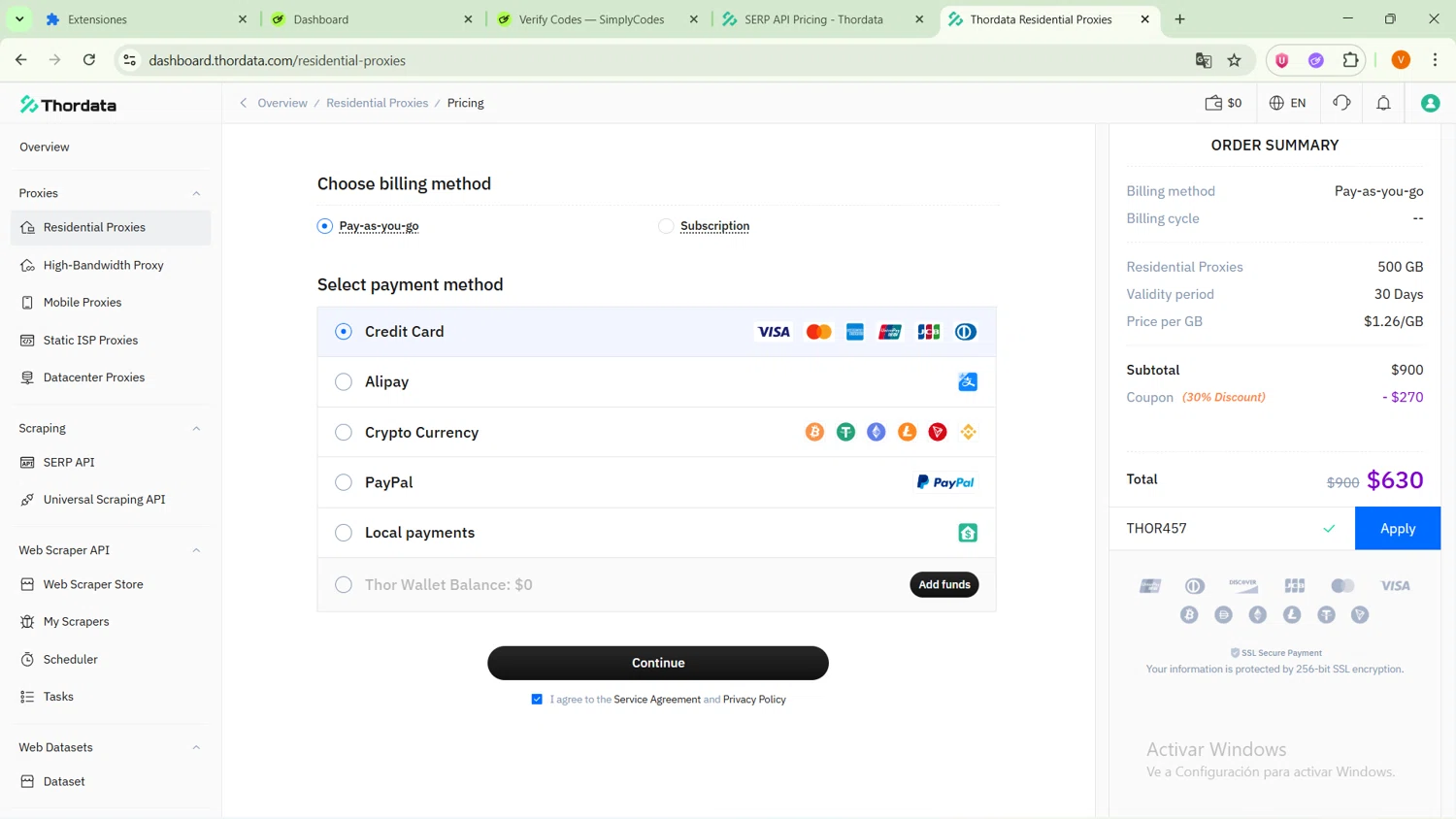
Task: Select Crypto Currency payment method
Action: (x=344, y=433)
